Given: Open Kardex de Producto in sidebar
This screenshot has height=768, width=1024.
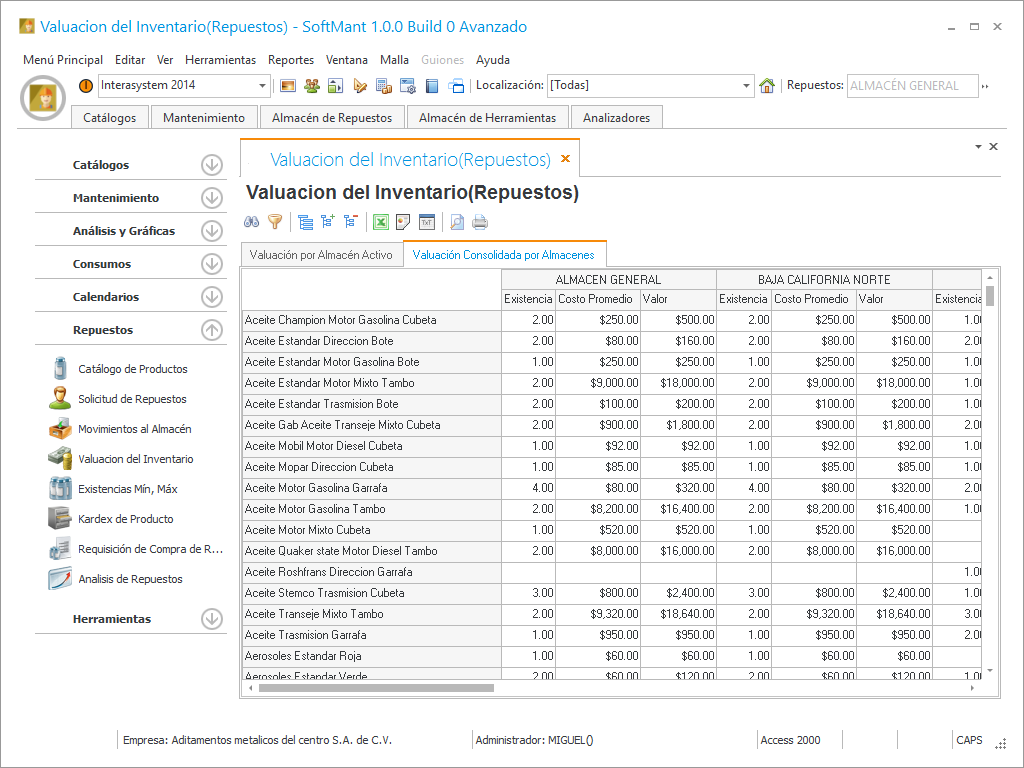Looking at the screenshot, I should pos(125,519).
